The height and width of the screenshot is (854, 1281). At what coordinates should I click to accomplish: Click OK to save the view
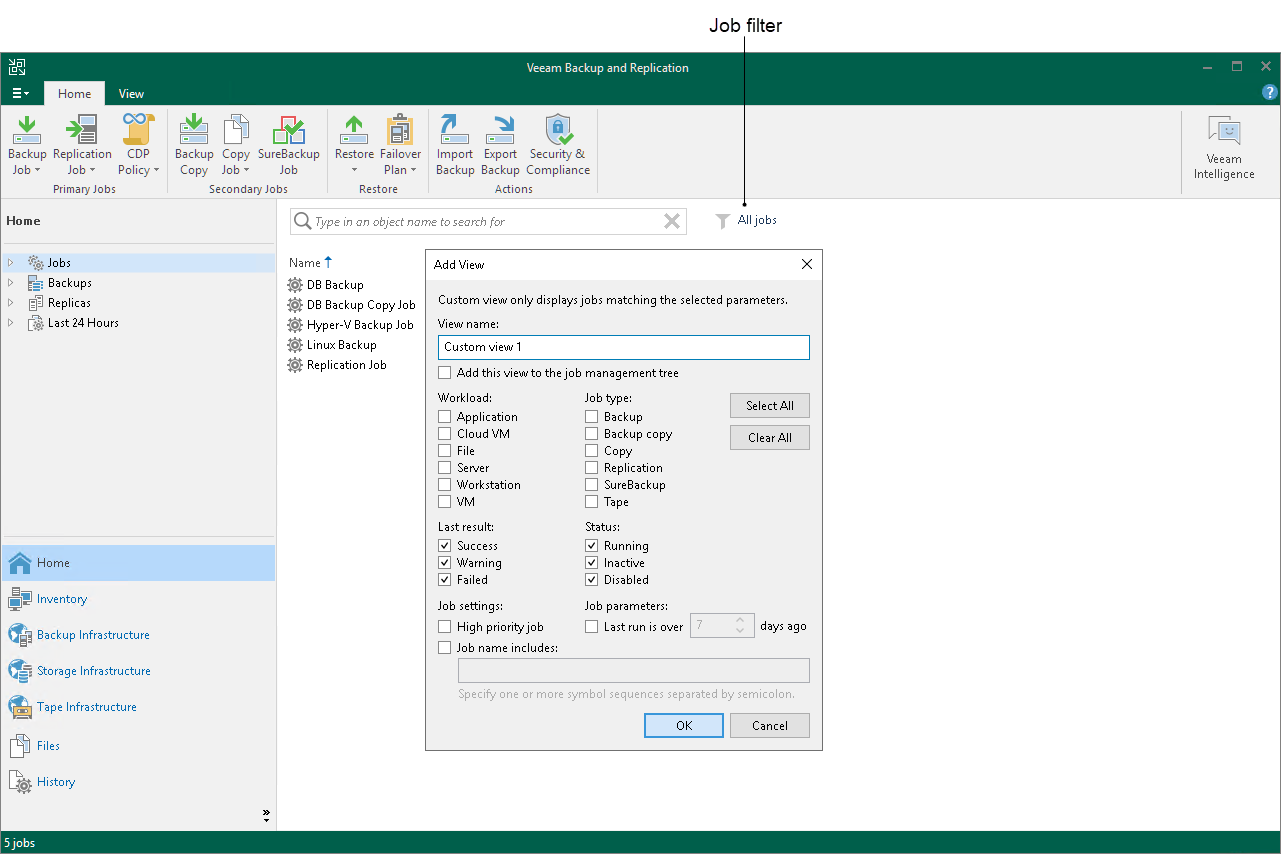click(684, 726)
